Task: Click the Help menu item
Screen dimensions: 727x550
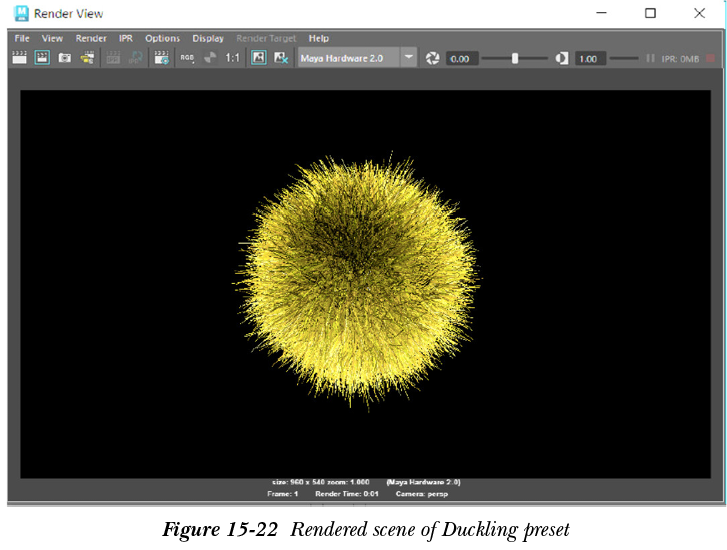Action: tap(318, 38)
